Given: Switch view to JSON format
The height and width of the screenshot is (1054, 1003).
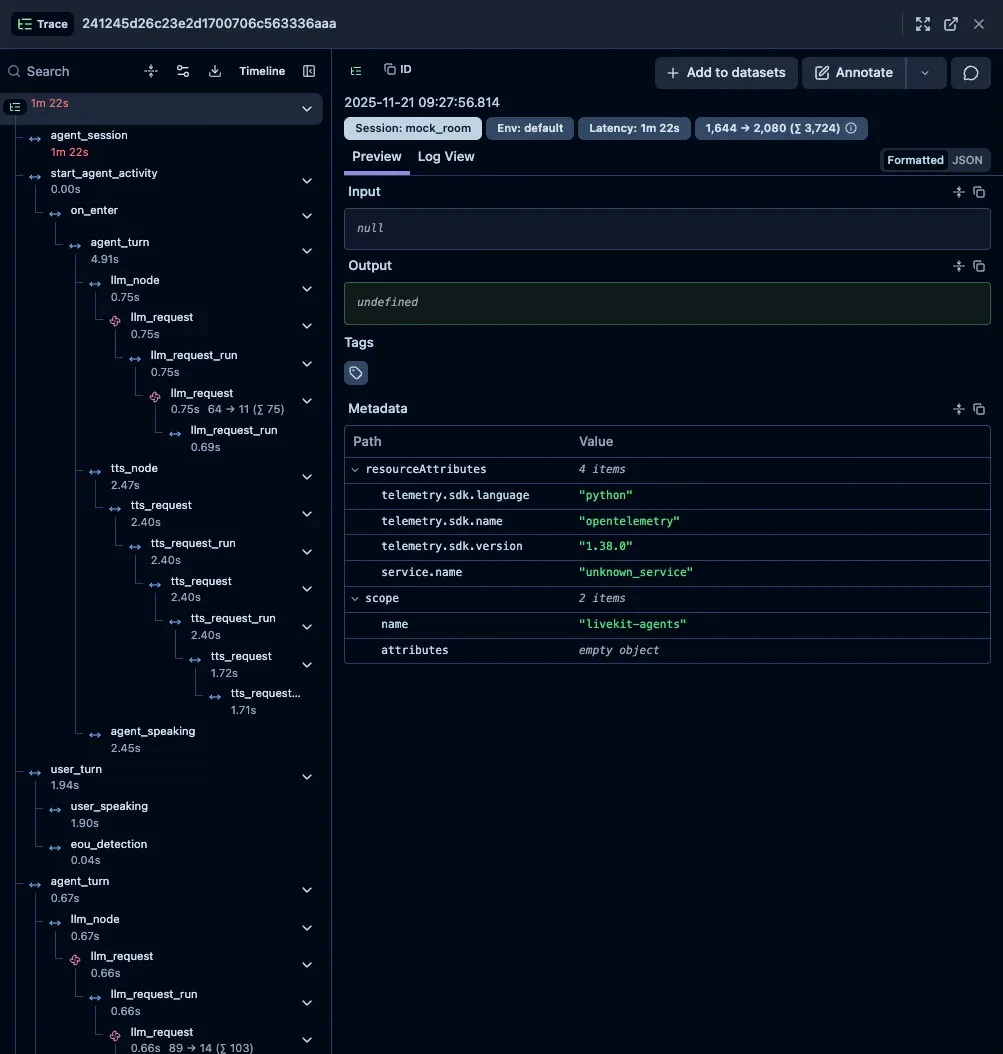Looking at the screenshot, I should coord(967,160).
